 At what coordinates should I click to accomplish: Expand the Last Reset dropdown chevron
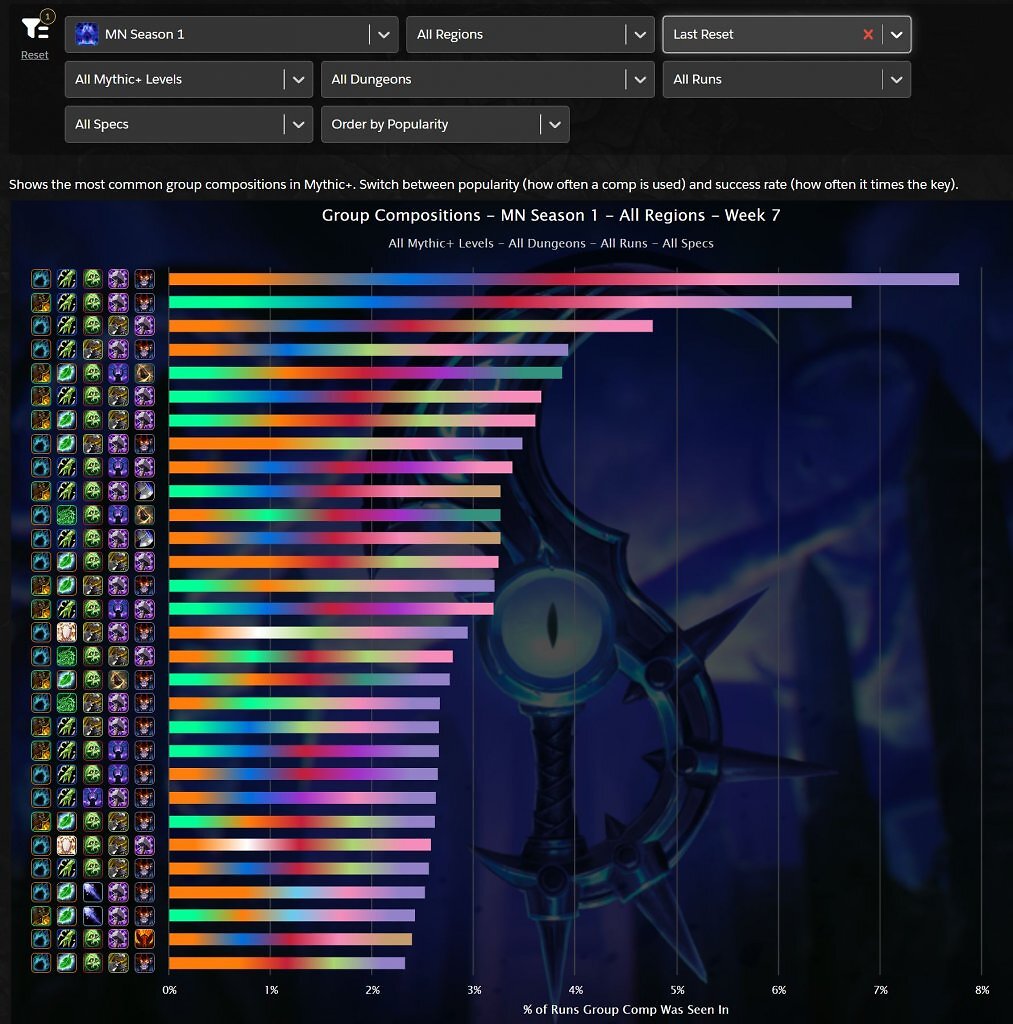point(896,34)
